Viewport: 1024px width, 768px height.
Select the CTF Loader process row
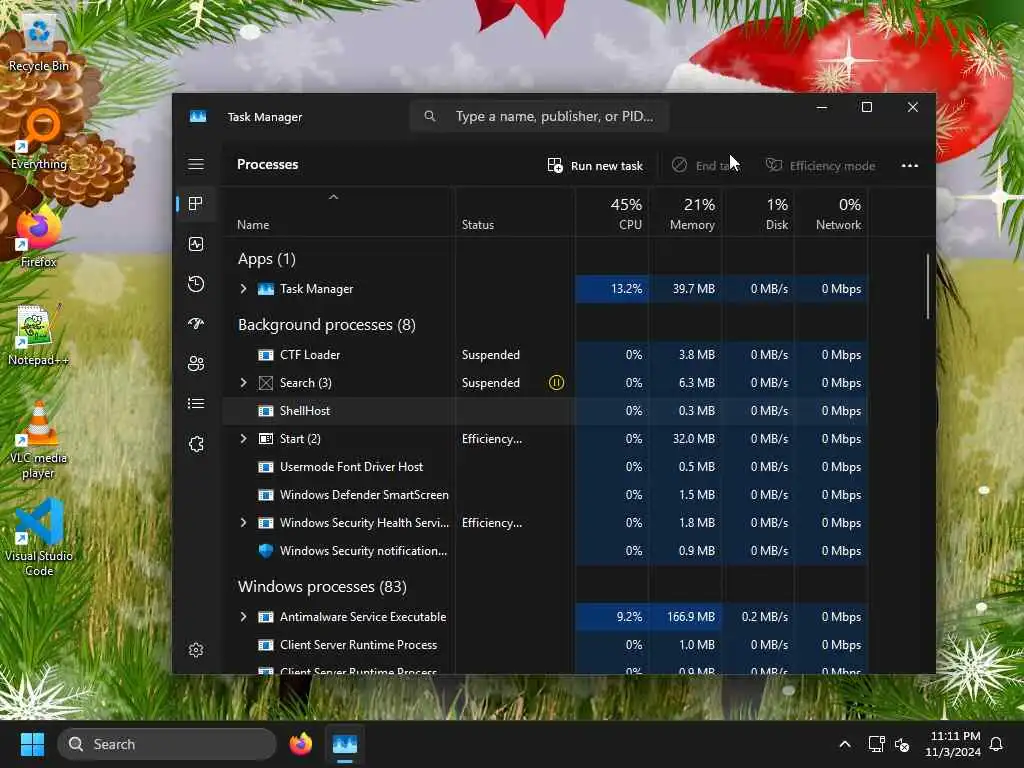tap(545, 355)
